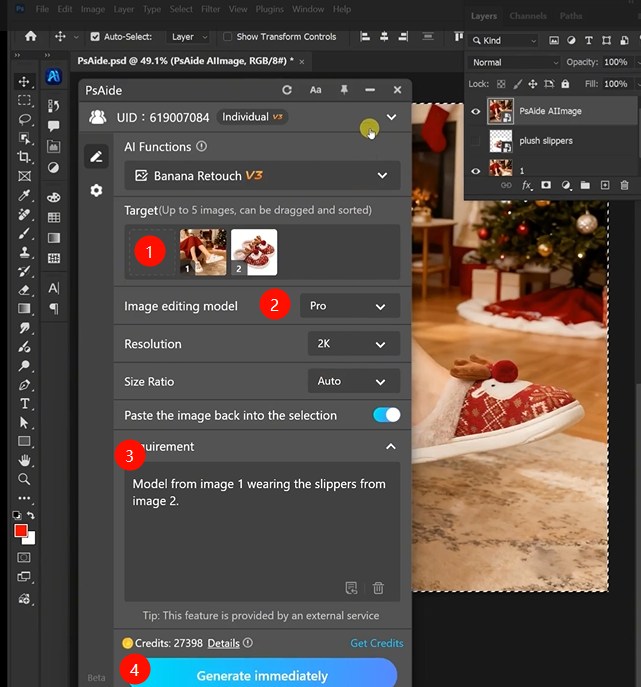
Task: Click the Generate immediately button
Action: tap(261, 674)
